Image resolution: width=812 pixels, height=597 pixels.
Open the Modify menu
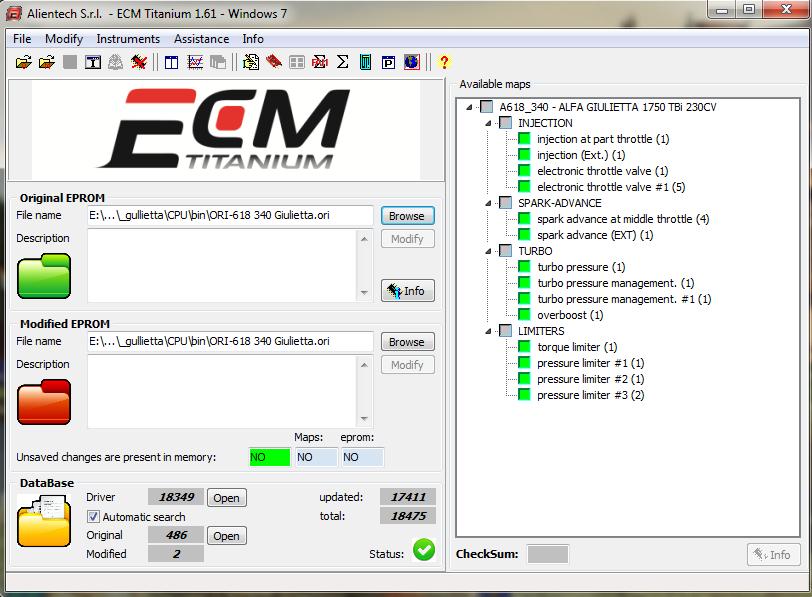coord(64,39)
